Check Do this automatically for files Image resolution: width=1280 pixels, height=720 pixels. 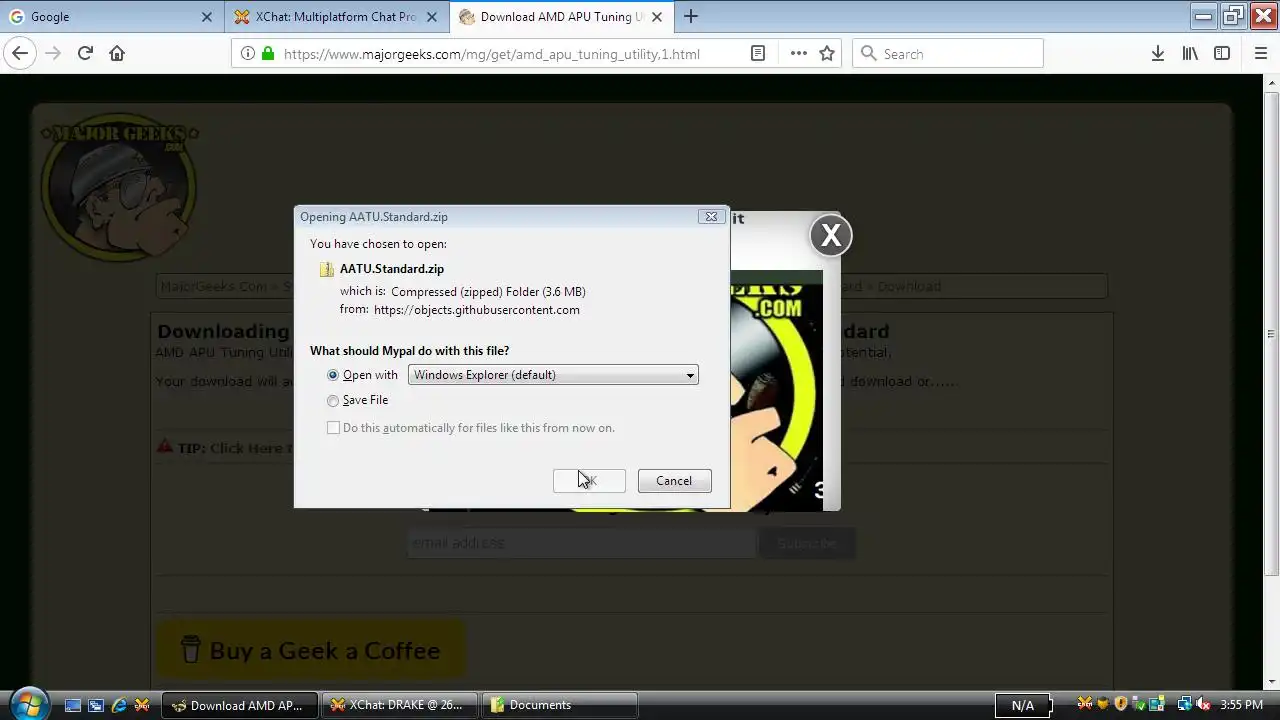coord(333,427)
